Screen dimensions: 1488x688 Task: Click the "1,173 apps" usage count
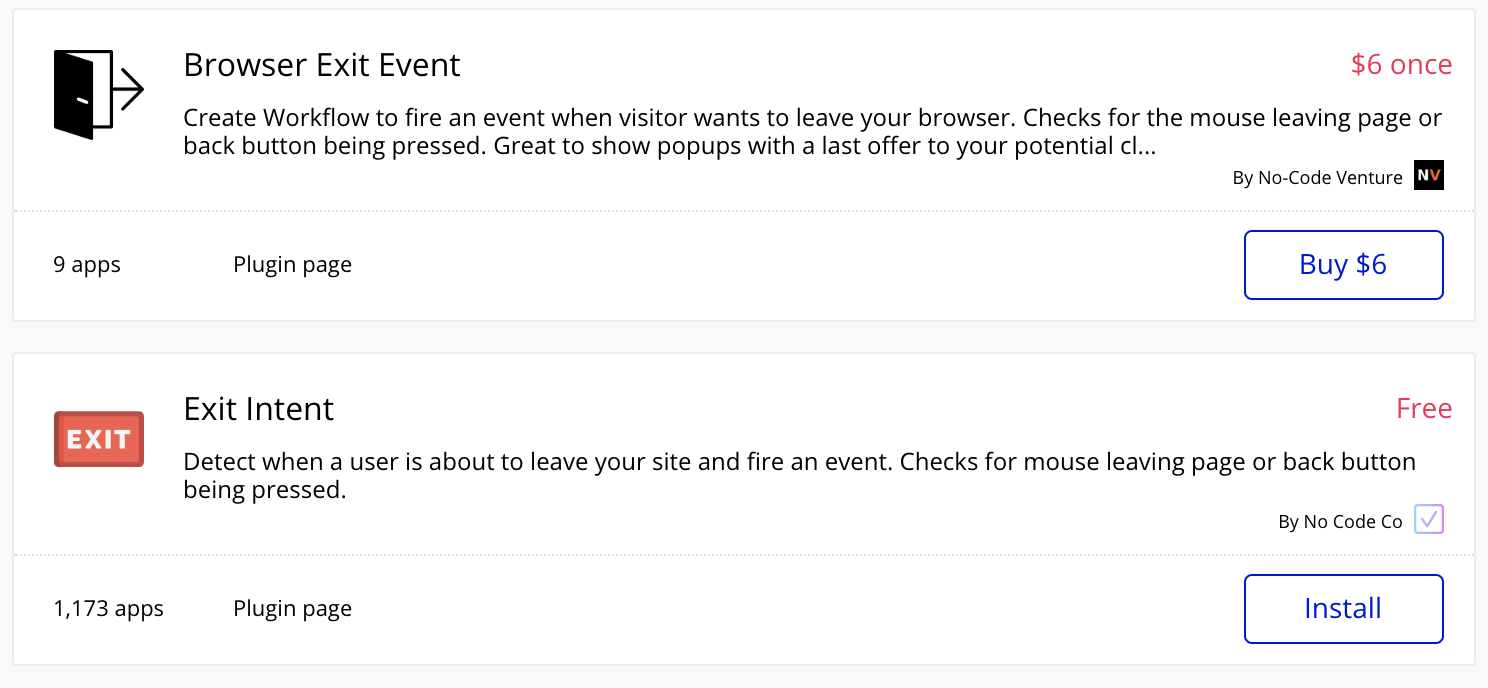tap(108, 608)
